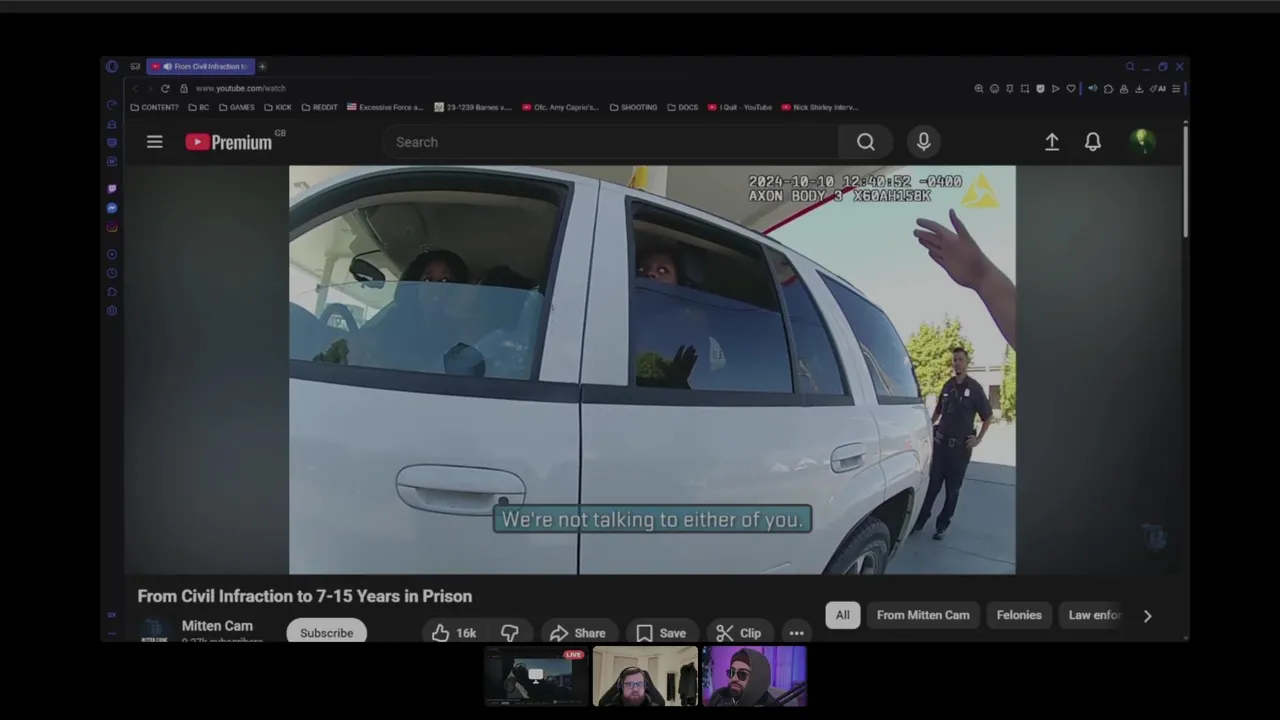Open the YouTube account avatar menu
1280x720 pixels.
1142,141
